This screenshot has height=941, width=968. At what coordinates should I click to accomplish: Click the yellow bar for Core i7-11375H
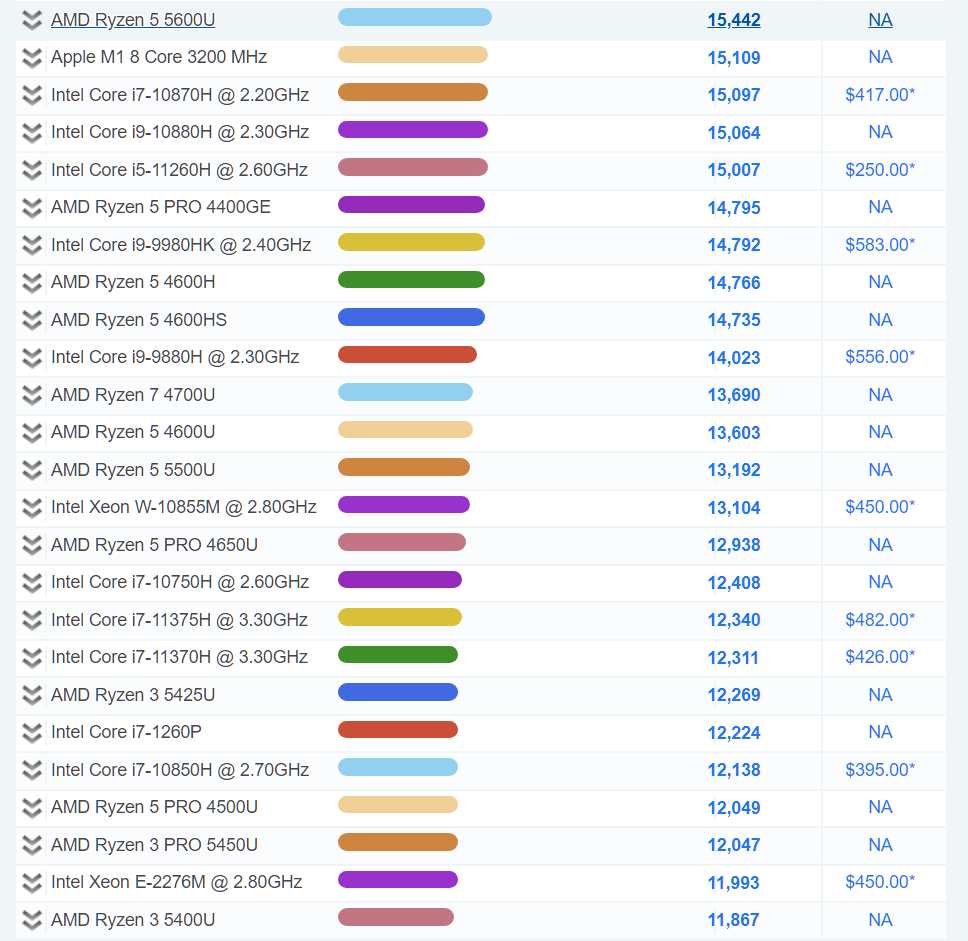point(400,617)
